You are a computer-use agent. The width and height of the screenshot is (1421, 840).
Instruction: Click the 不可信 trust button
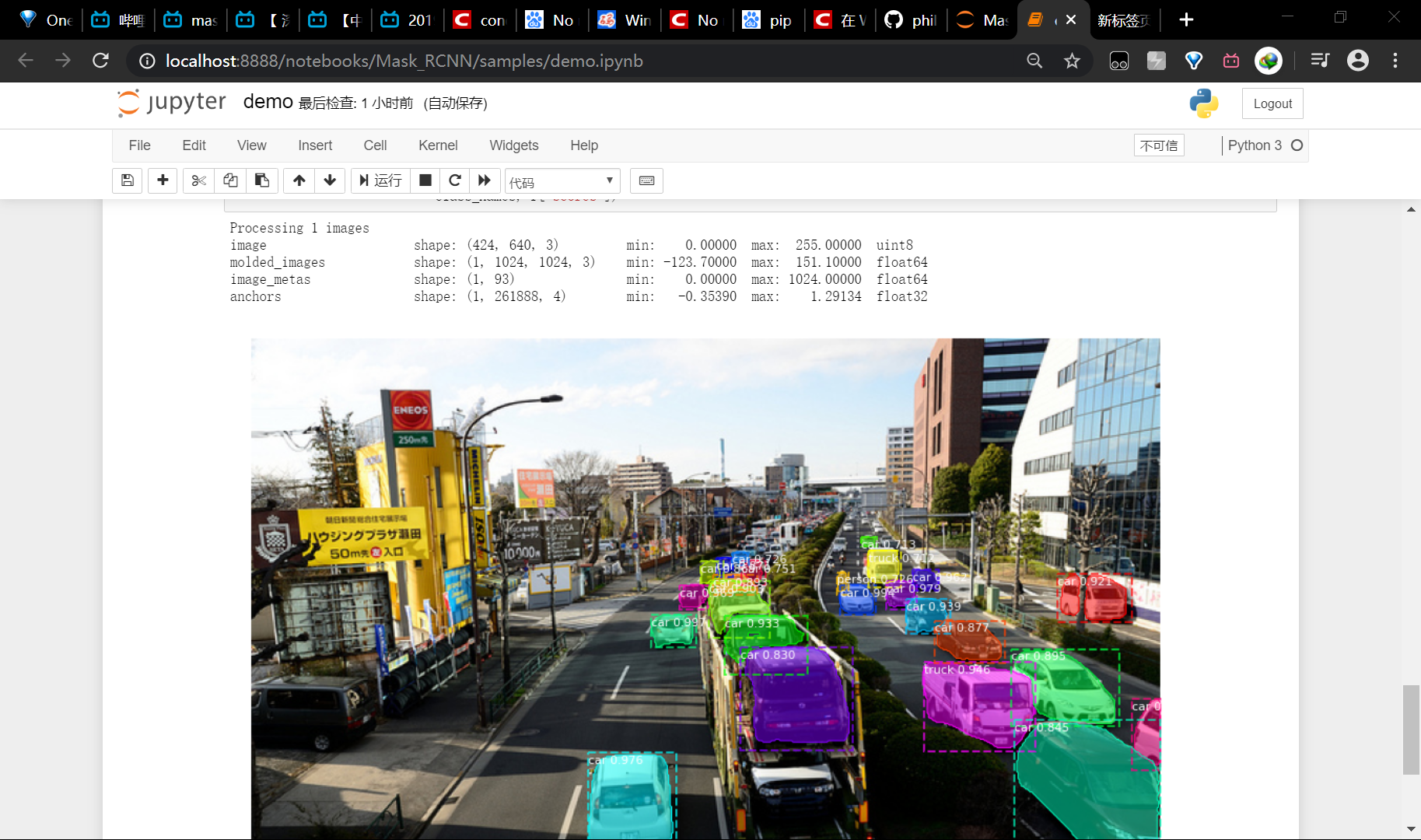1159,145
